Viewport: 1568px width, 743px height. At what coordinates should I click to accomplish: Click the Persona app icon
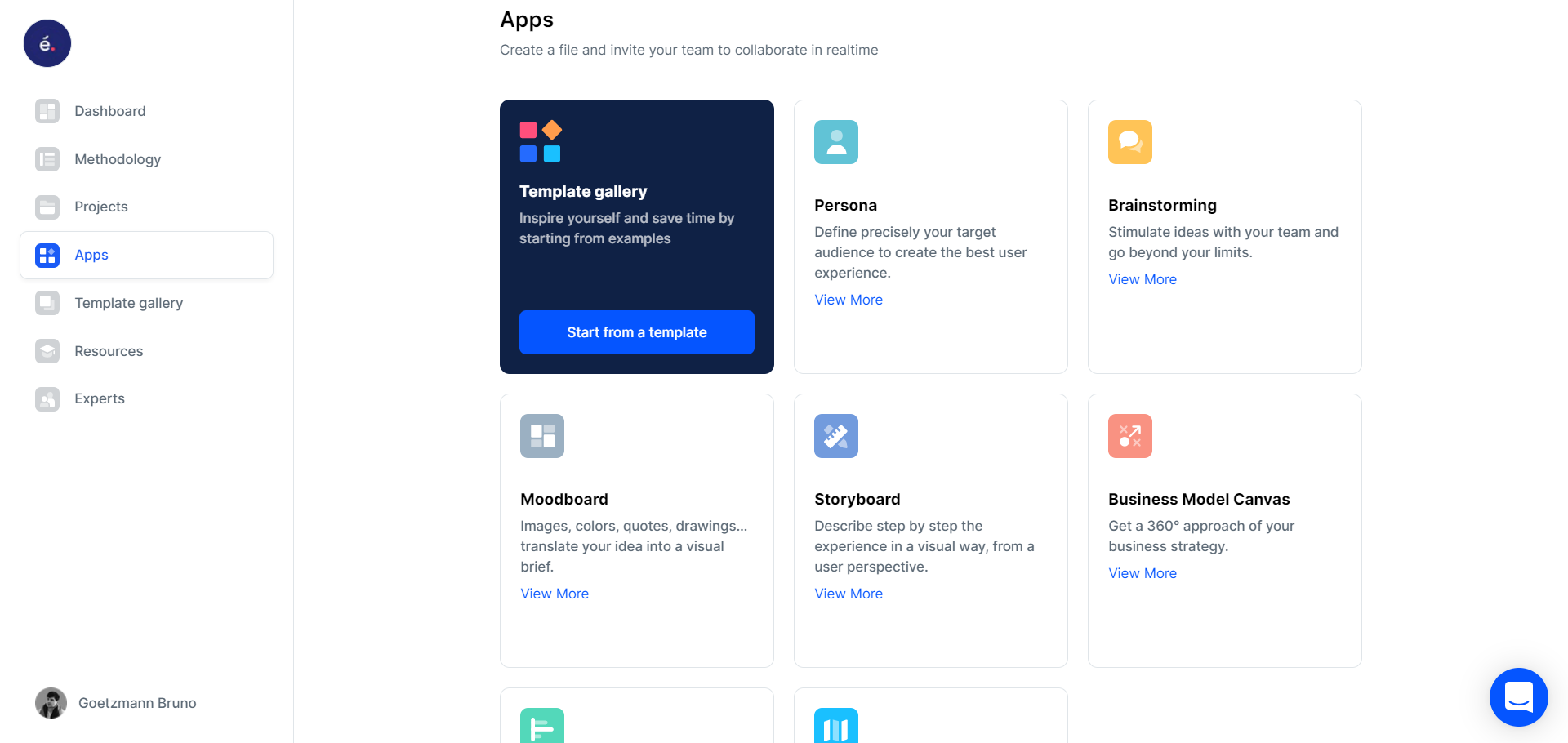836,142
